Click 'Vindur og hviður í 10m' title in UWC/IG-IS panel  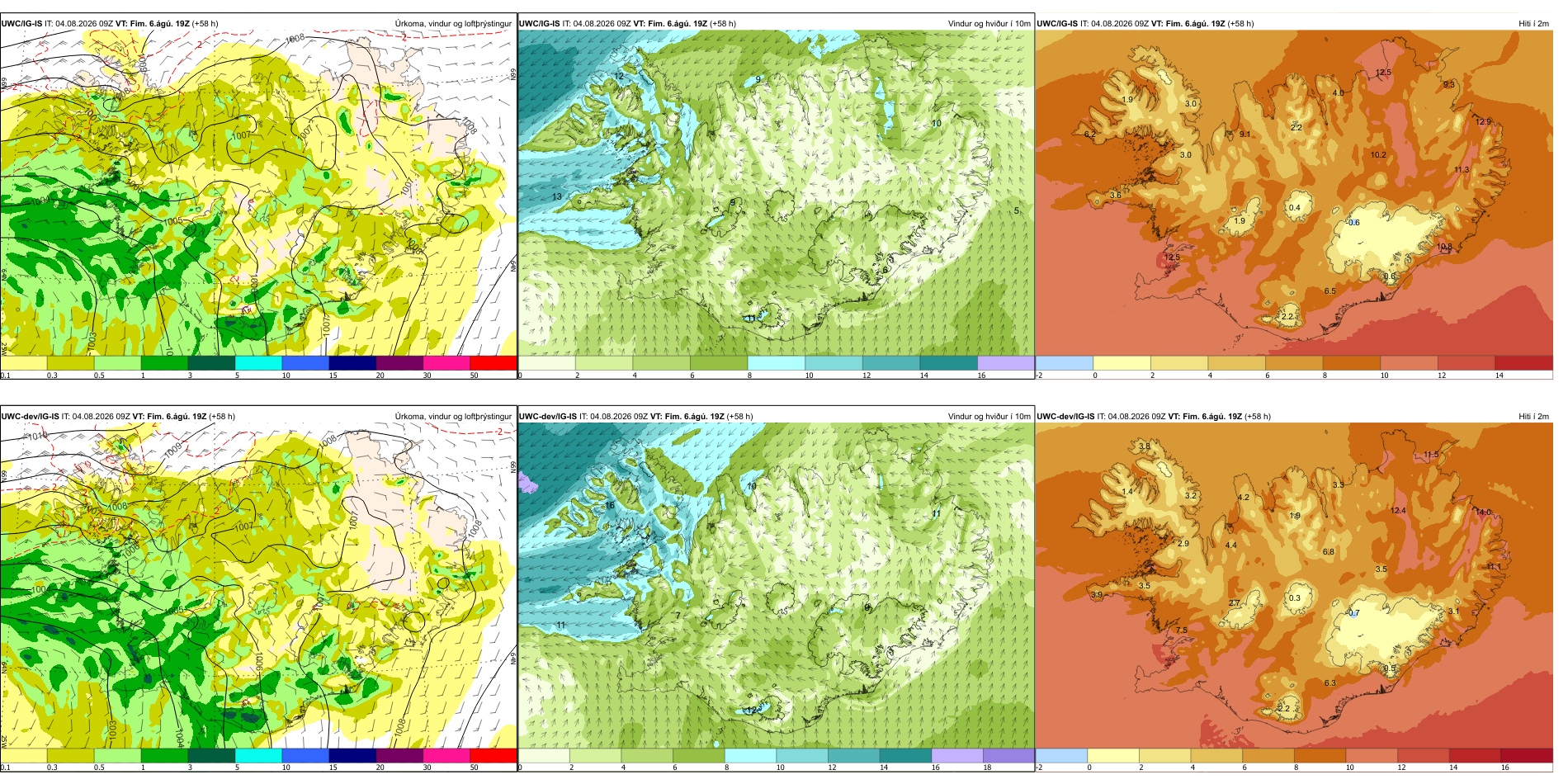[x=989, y=24]
